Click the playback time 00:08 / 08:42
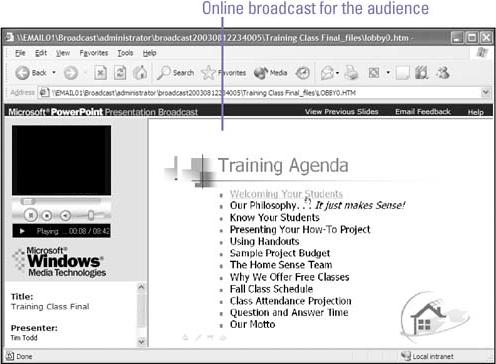Image resolution: width=496 pixels, height=364 pixels. coord(89,231)
